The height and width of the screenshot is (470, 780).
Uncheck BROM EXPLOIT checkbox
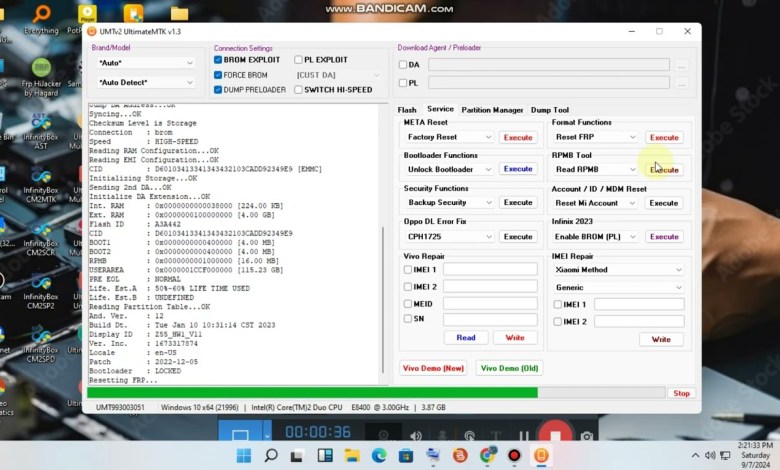tap(218, 60)
